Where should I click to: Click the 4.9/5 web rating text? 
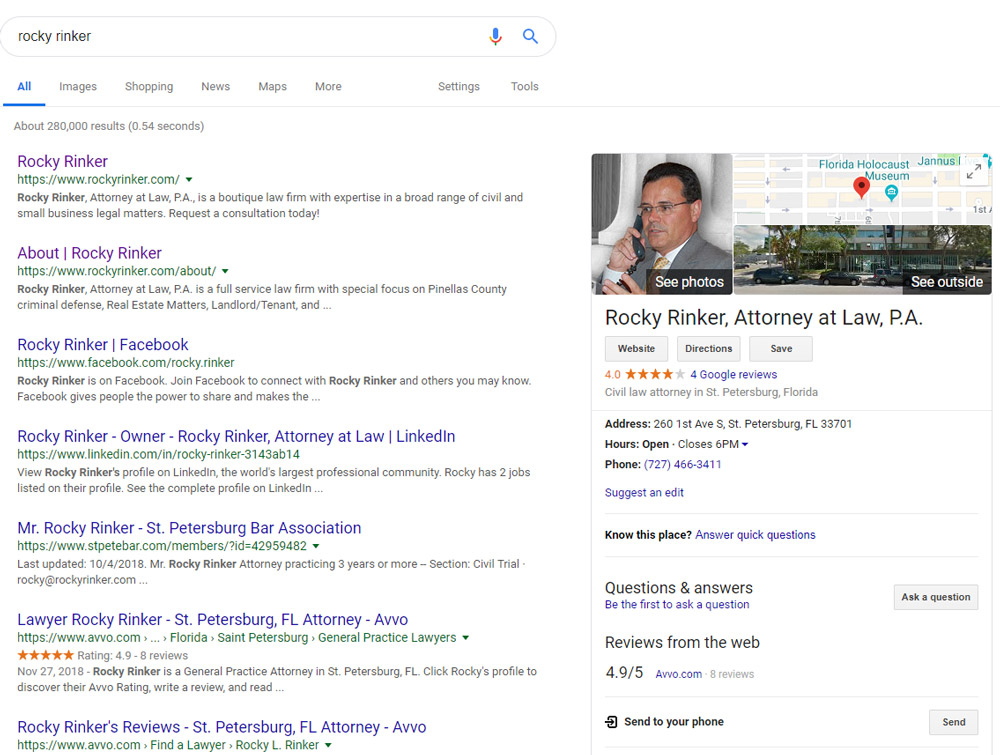point(624,673)
